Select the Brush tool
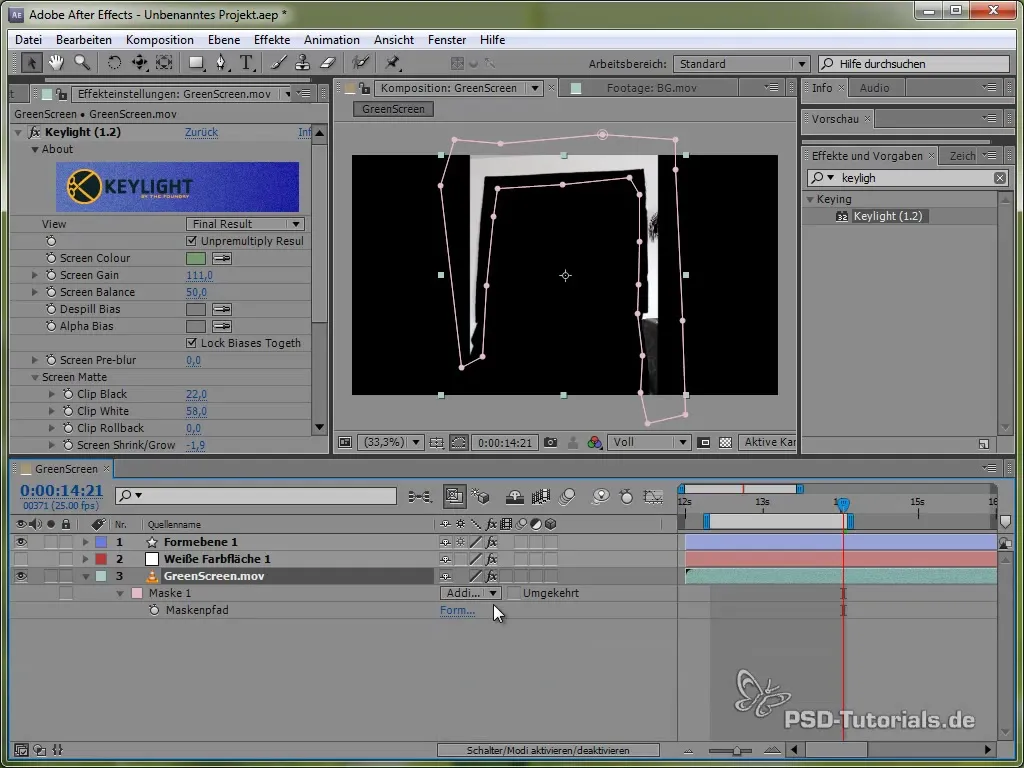The height and width of the screenshot is (768, 1024). click(x=279, y=63)
